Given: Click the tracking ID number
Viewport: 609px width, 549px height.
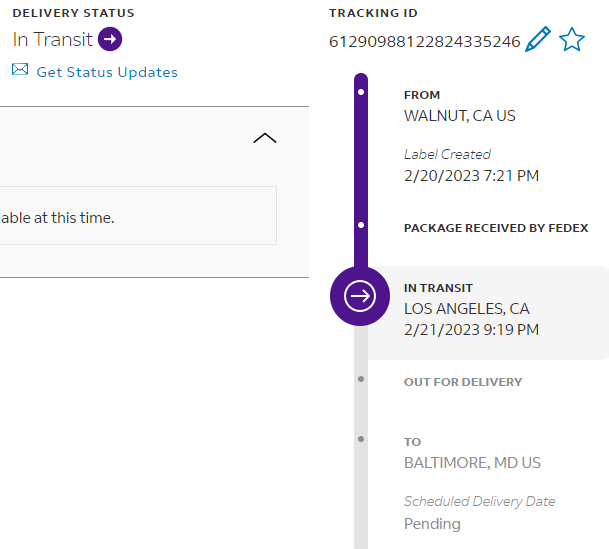Looking at the screenshot, I should coord(424,42).
